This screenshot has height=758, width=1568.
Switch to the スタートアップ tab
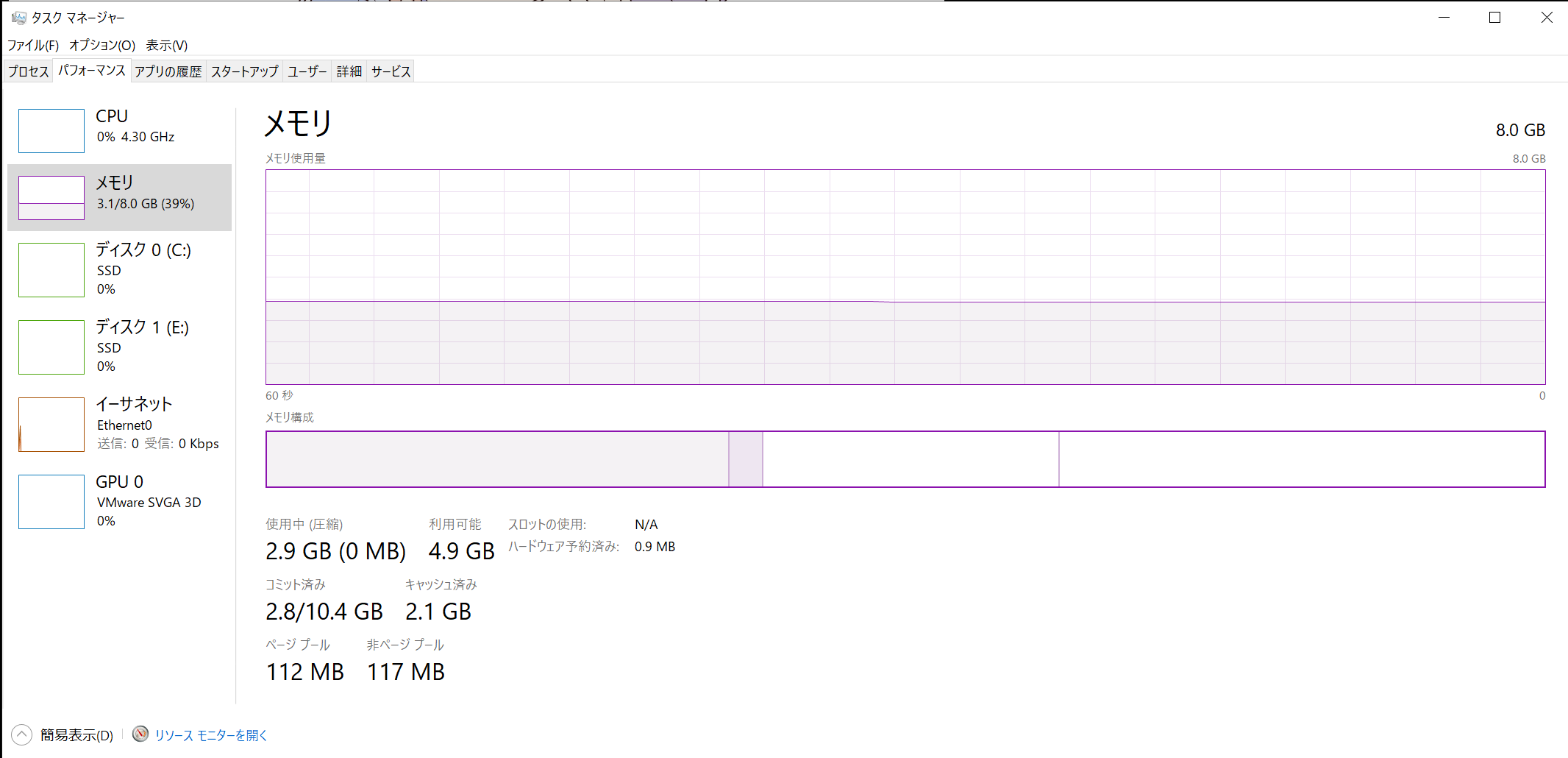click(245, 71)
